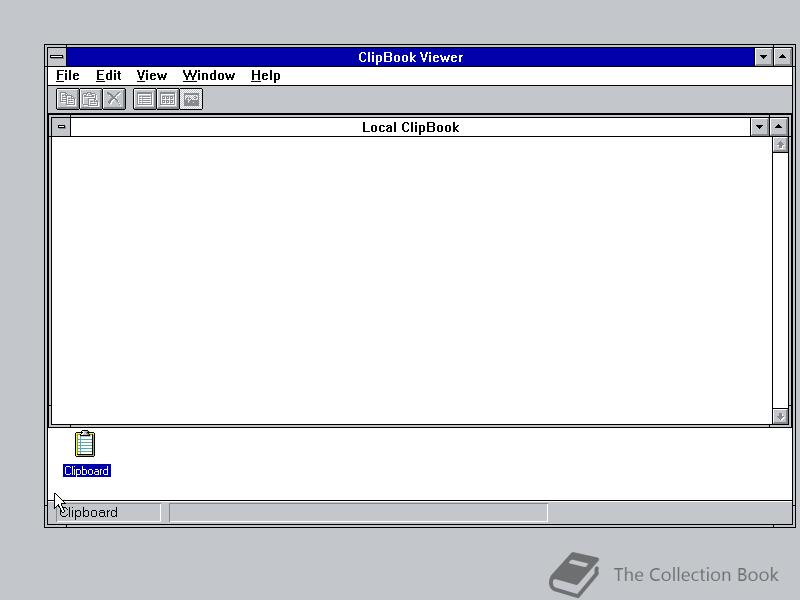Maximize the ClipBook Viewer window
Viewport: 800px width, 600px height.
pyautogui.click(x=783, y=57)
